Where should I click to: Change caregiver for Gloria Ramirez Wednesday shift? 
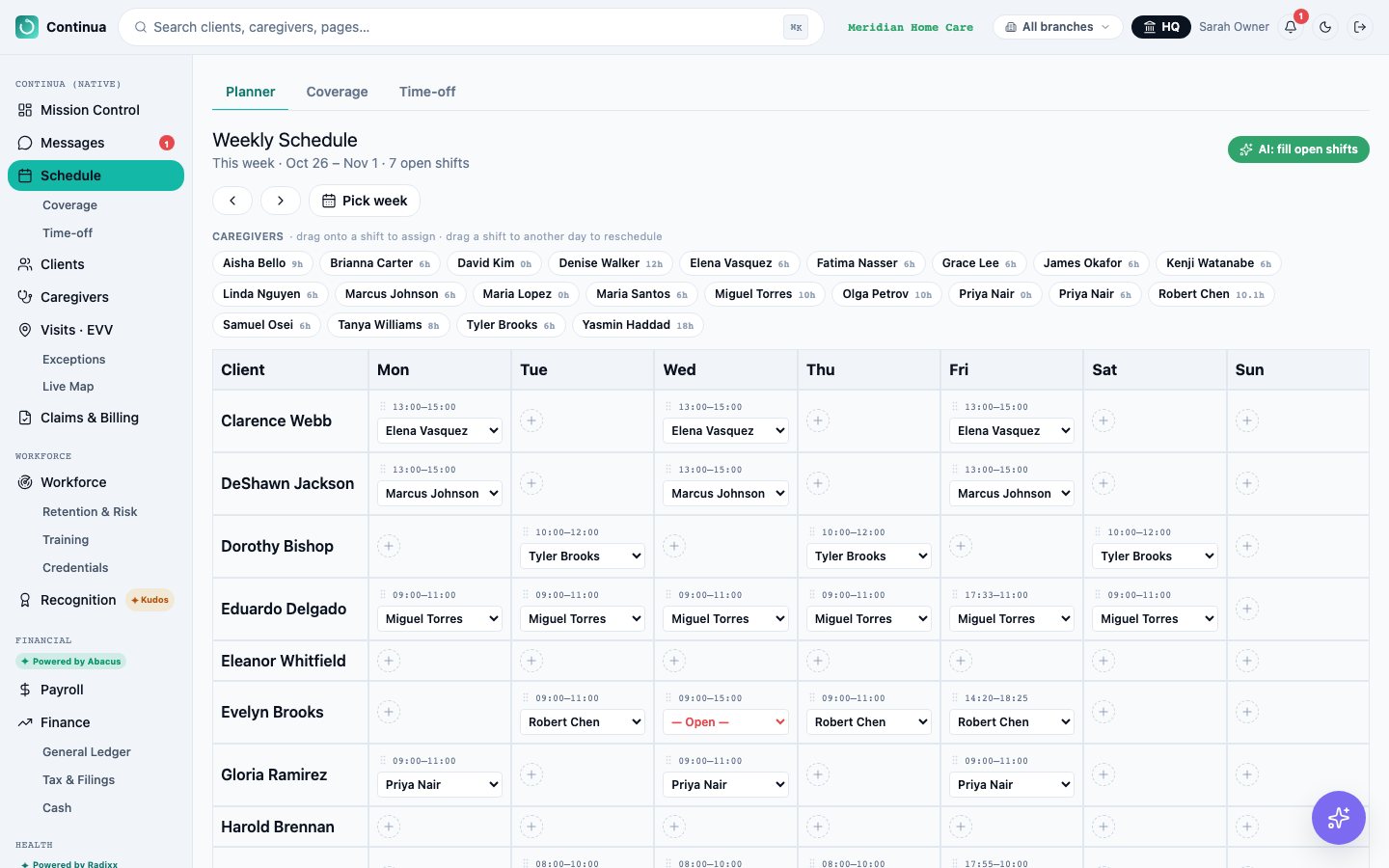tap(725, 785)
